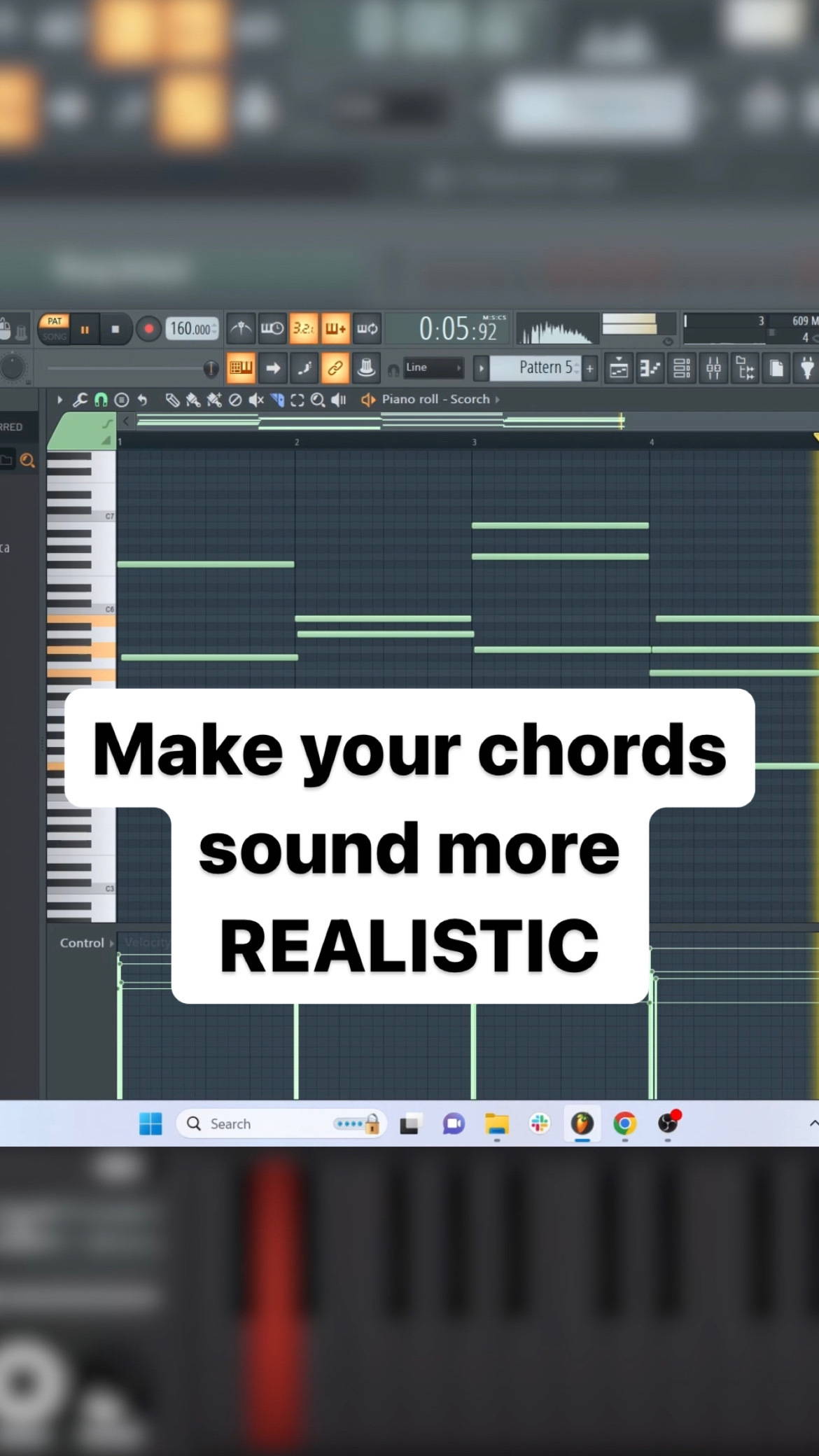Toggle wait for input to start playing
819x1456 pixels.
pos(272,328)
